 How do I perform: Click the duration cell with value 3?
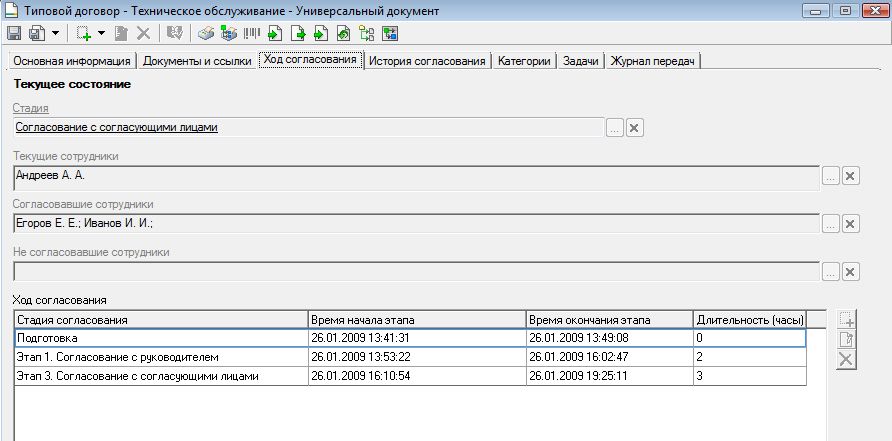tap(750, 376)
